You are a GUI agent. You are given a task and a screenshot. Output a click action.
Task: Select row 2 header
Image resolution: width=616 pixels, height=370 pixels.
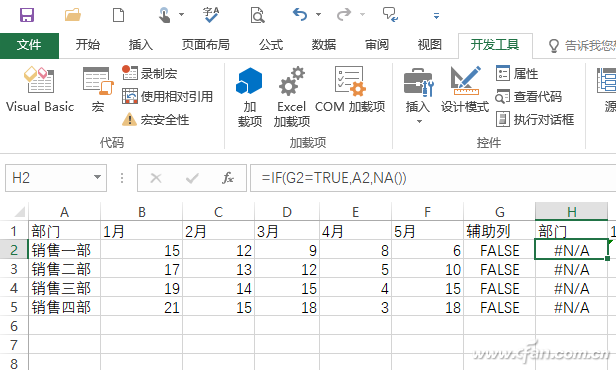tap(14, 250)
